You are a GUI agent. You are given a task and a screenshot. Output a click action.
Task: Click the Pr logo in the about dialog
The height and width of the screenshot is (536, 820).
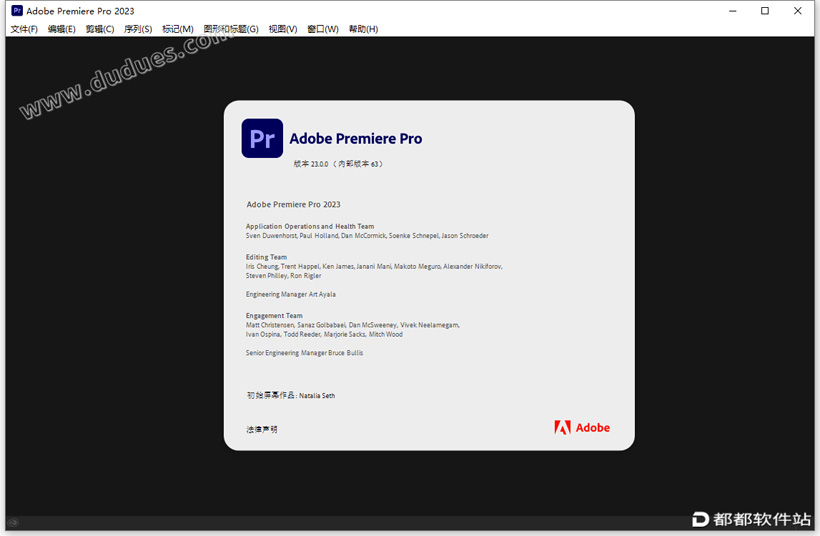tap(262, 138)
